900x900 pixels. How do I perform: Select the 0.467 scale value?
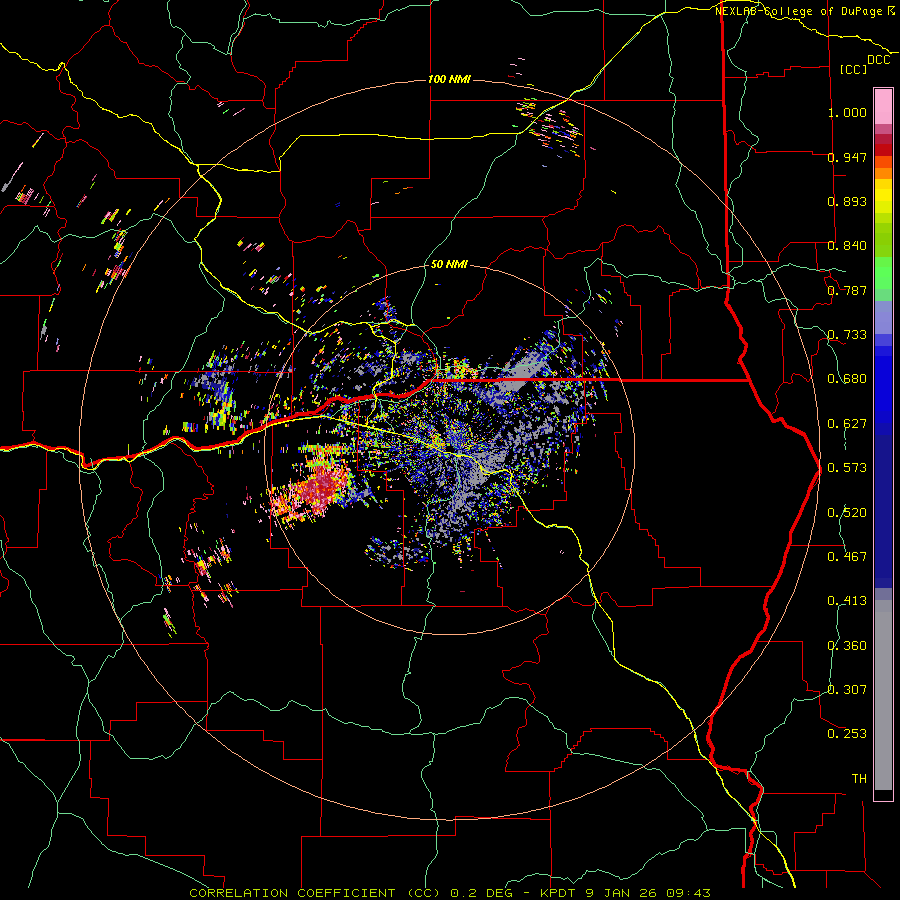(x=847, y=557)
